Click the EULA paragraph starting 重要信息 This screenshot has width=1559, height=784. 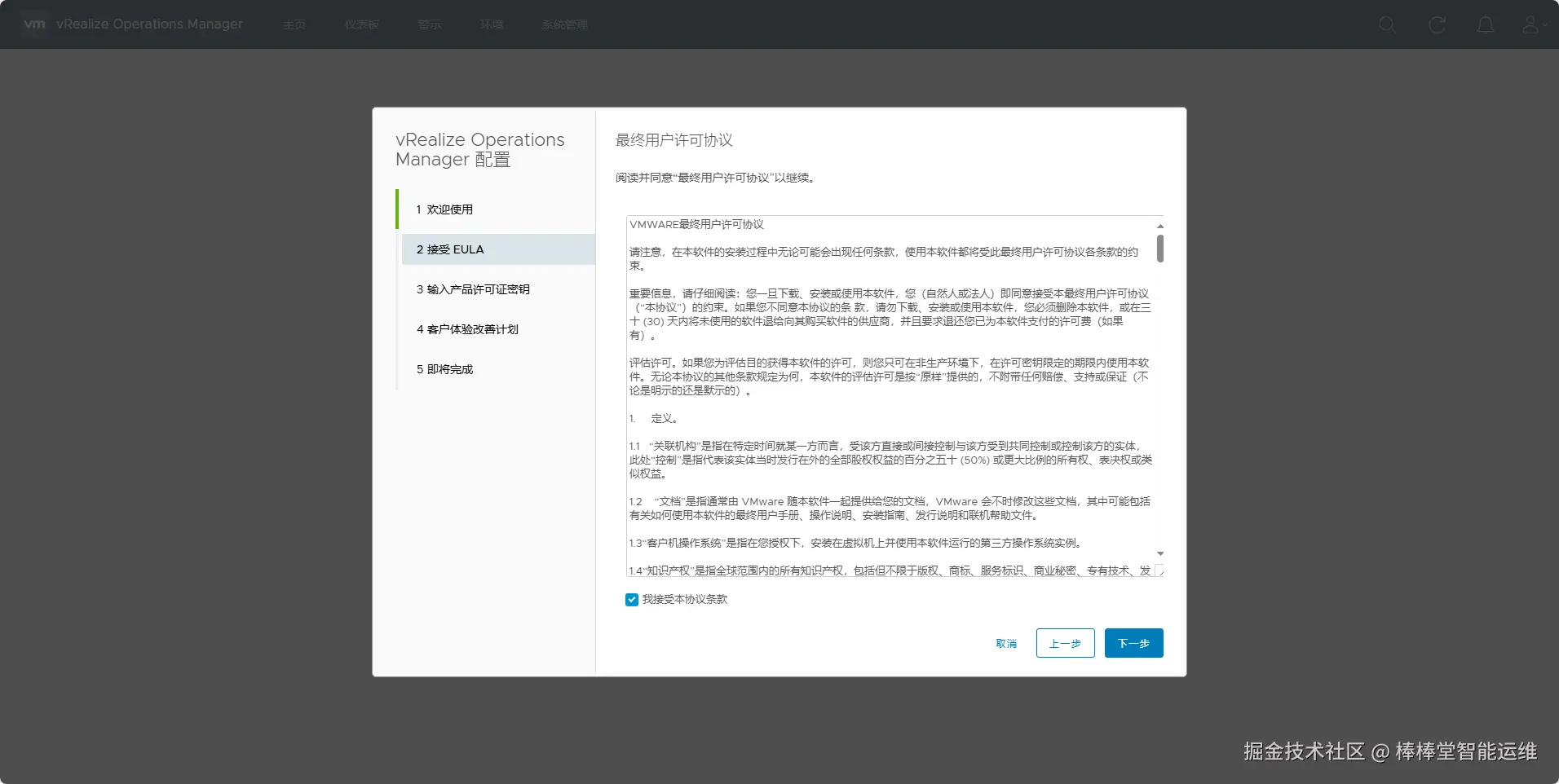point(890,314)
